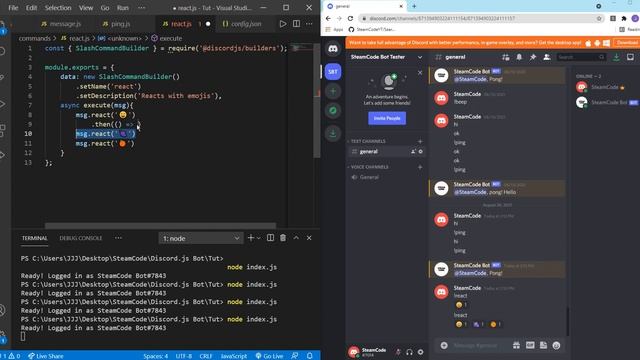Toggle the Discord member list
The image size is (640, 360).
coord(547,57)
